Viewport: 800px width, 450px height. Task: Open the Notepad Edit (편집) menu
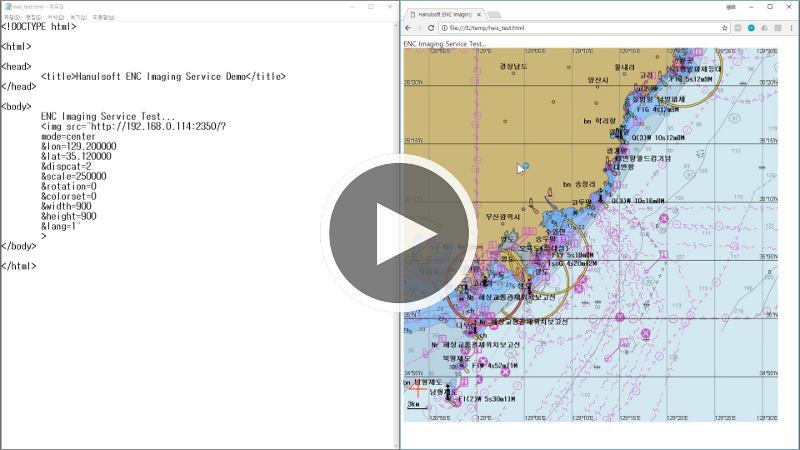pyautogui.click(x=33, y=17)
